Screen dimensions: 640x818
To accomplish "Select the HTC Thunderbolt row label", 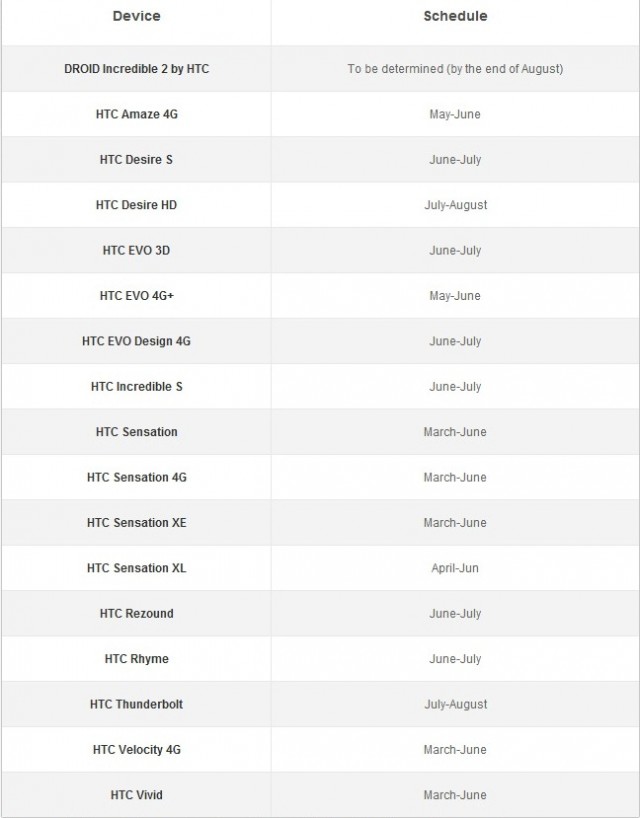I will (137, 704).
